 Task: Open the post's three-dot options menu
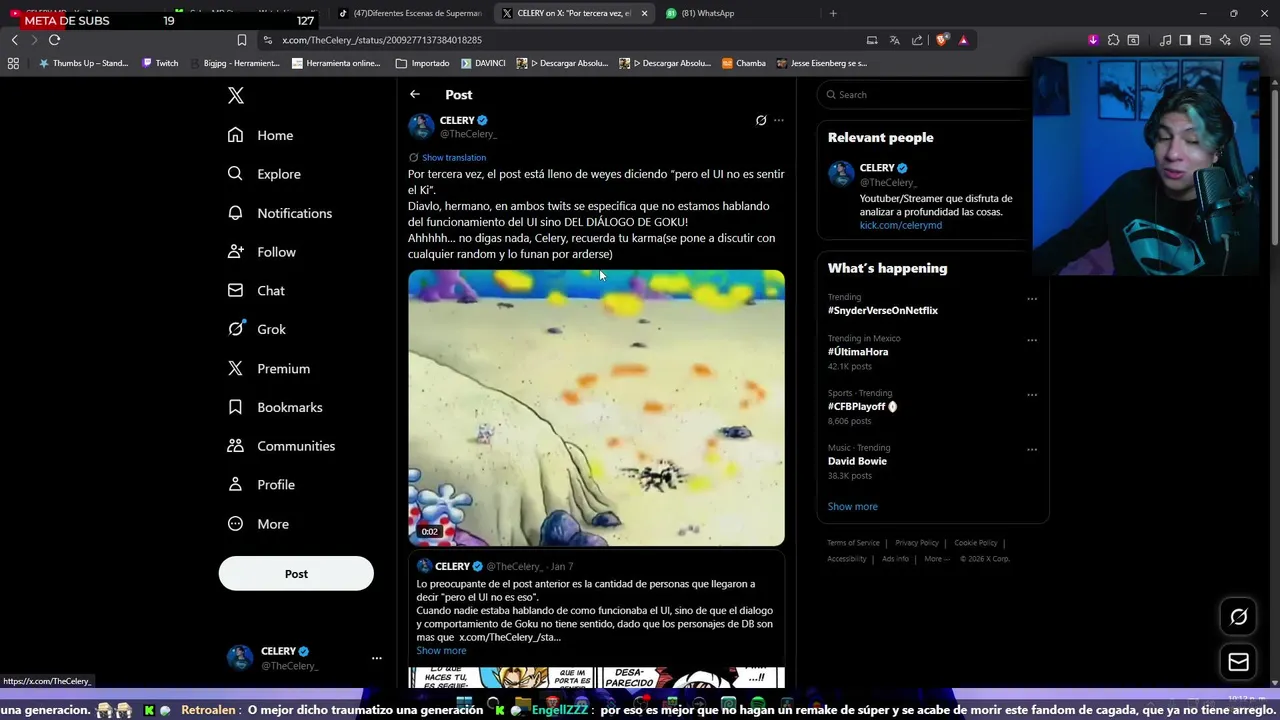point(779,120)
